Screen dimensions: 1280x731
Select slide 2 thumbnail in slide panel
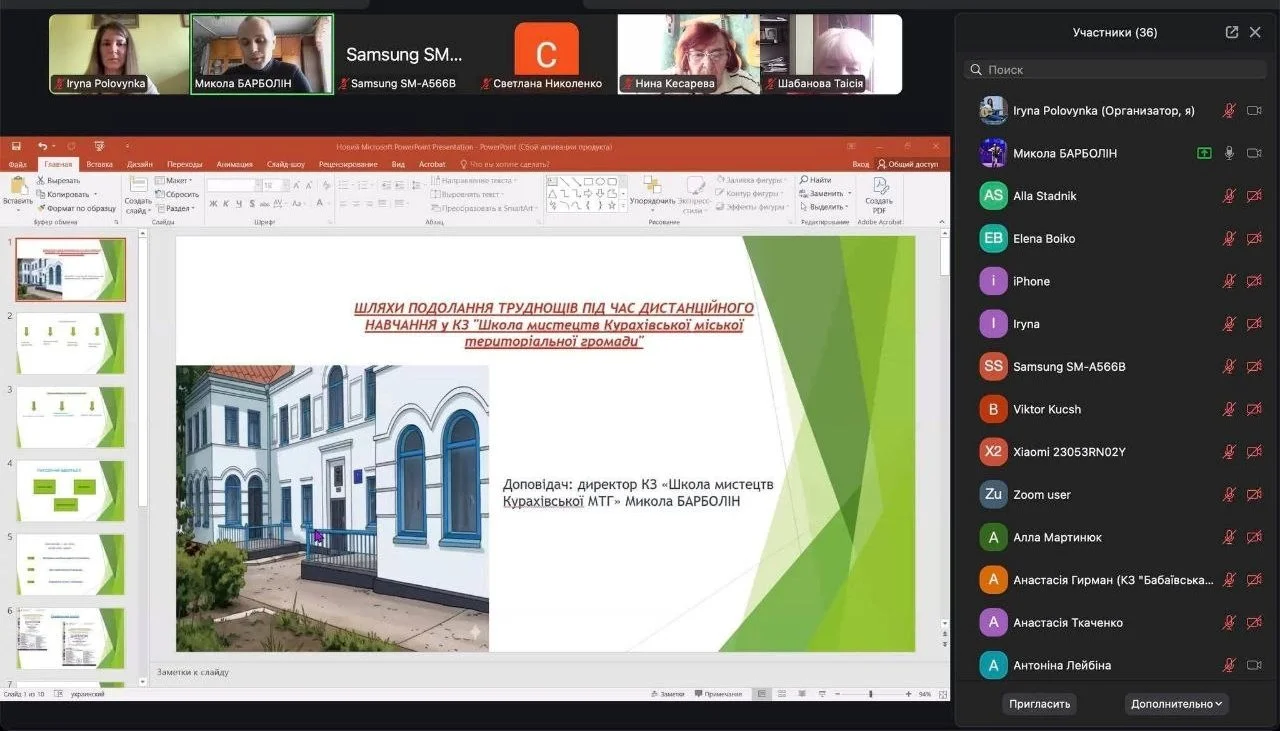70,343
